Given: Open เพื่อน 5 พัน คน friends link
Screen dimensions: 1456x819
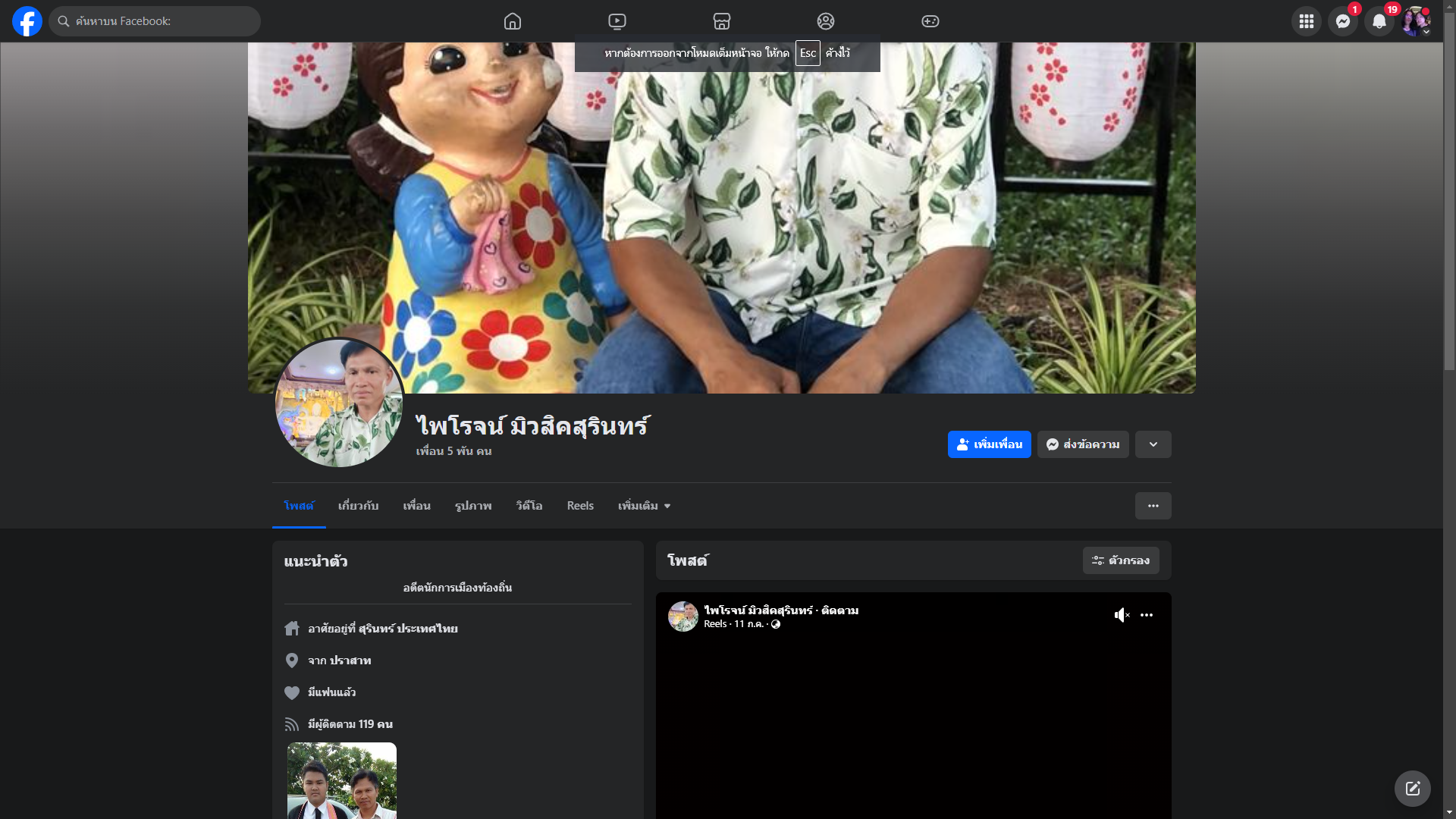Looking at the screenshot, I should (453, 451).
